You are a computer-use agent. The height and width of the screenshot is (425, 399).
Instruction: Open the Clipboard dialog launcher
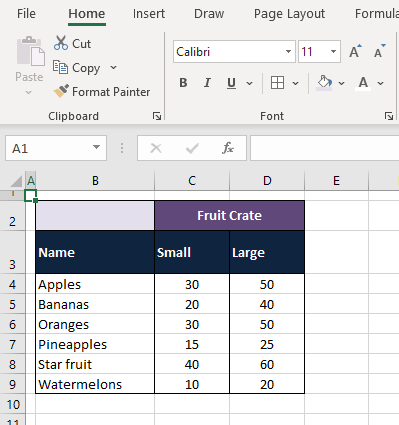point(157,116)
